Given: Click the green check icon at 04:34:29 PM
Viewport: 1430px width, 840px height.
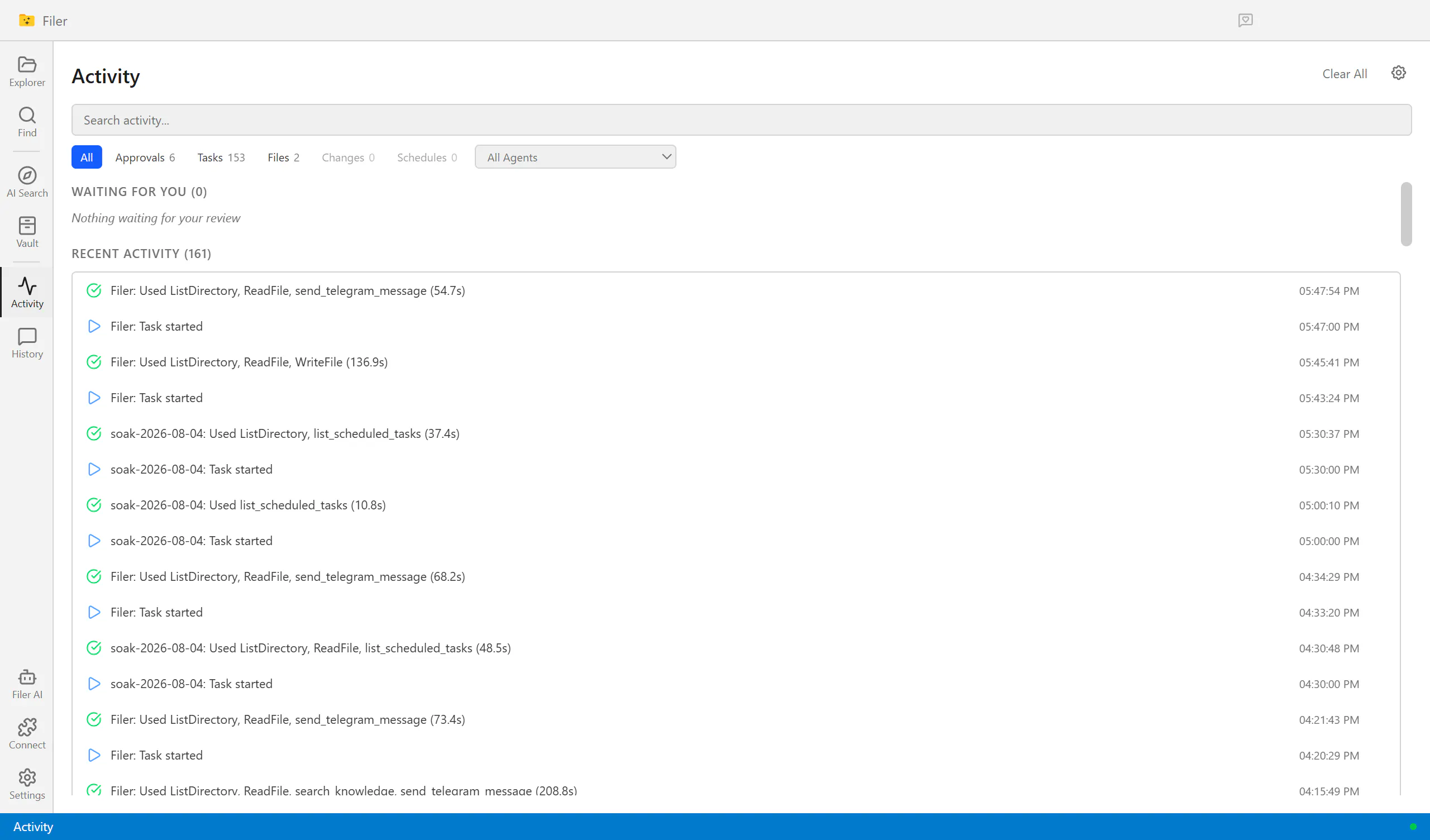Looking at the screenshot, I should click(94, 576).
